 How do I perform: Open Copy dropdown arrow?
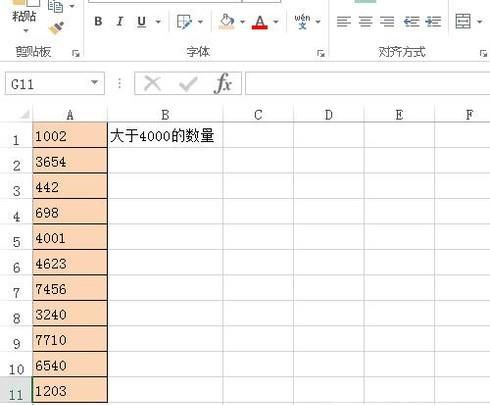click(x=72, y=6)
